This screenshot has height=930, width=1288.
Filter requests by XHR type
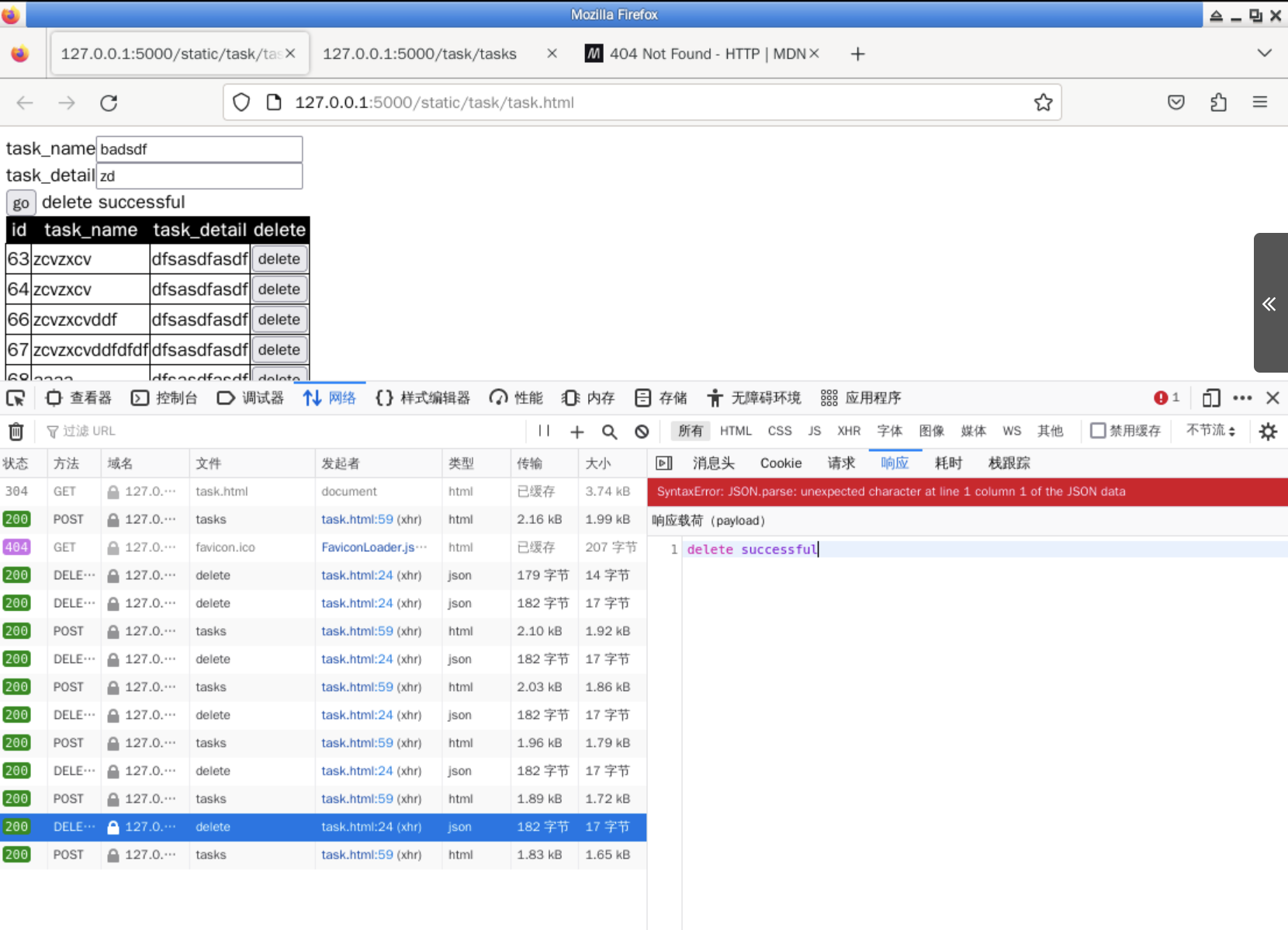[x=849, y=431]
